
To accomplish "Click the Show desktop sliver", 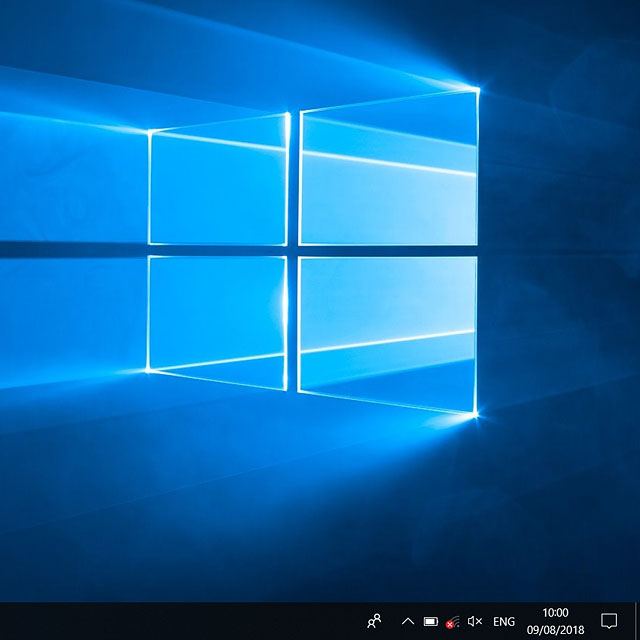I will click(636, 621).
